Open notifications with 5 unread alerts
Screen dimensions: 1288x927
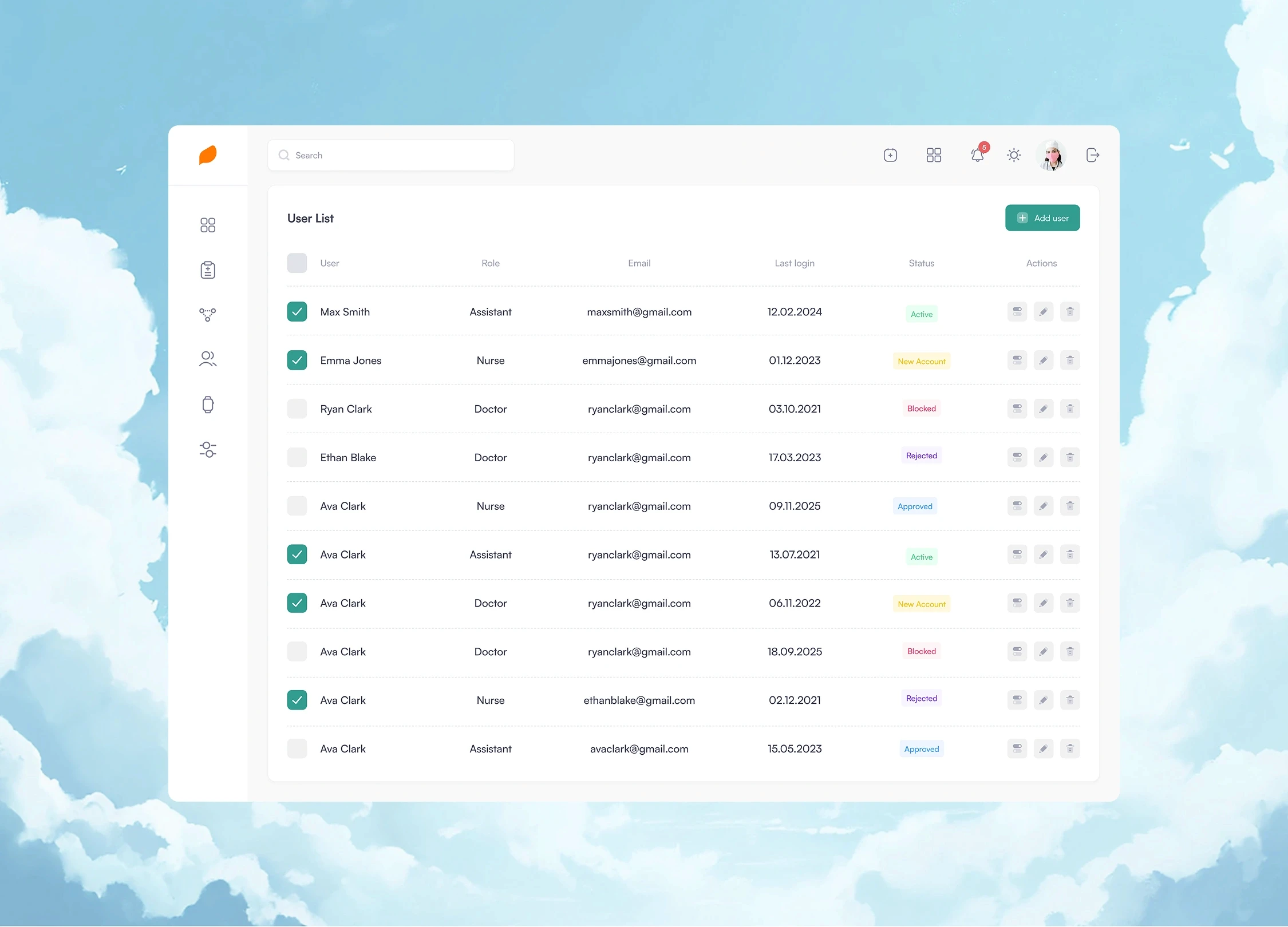pyautogui.click(x=978, y=155)
